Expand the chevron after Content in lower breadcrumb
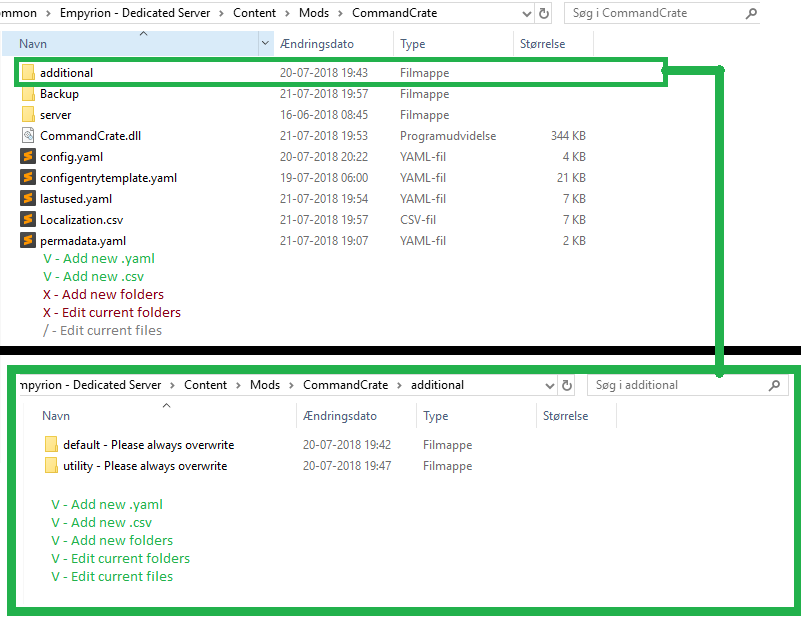This screenshot has height=619, width=801. [238, 386]
